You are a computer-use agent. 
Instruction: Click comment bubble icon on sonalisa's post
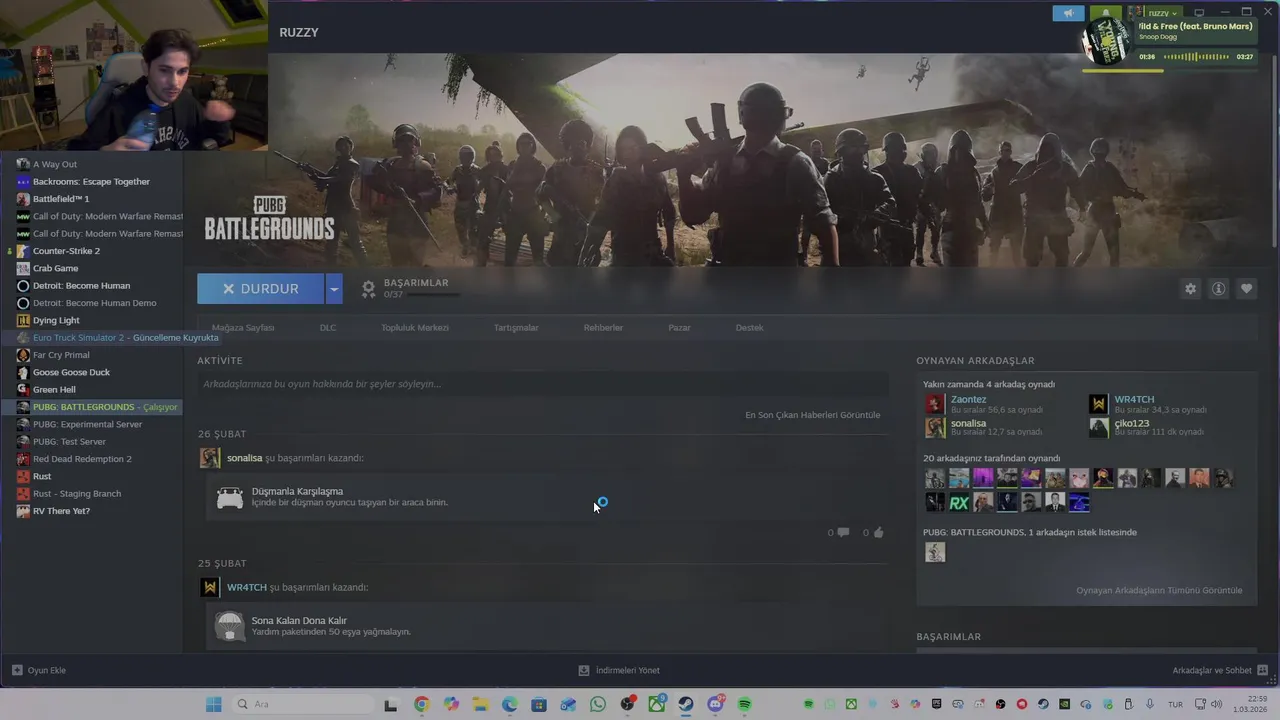coord(843,533)
